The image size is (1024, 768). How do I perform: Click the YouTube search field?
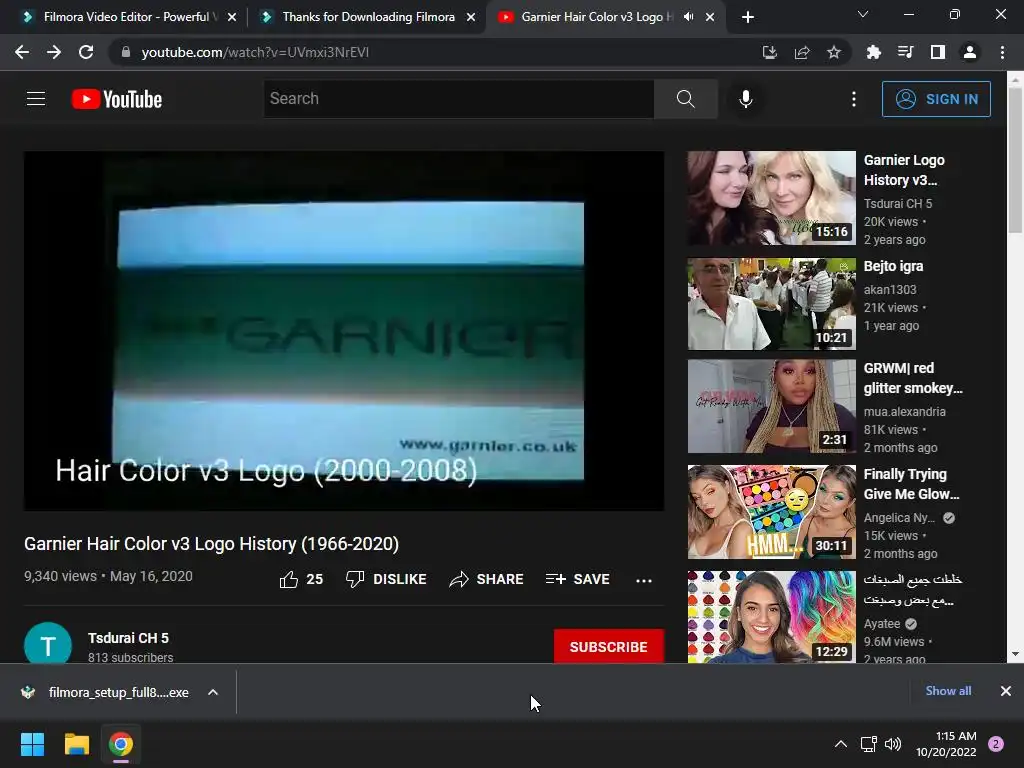[458, 99]
